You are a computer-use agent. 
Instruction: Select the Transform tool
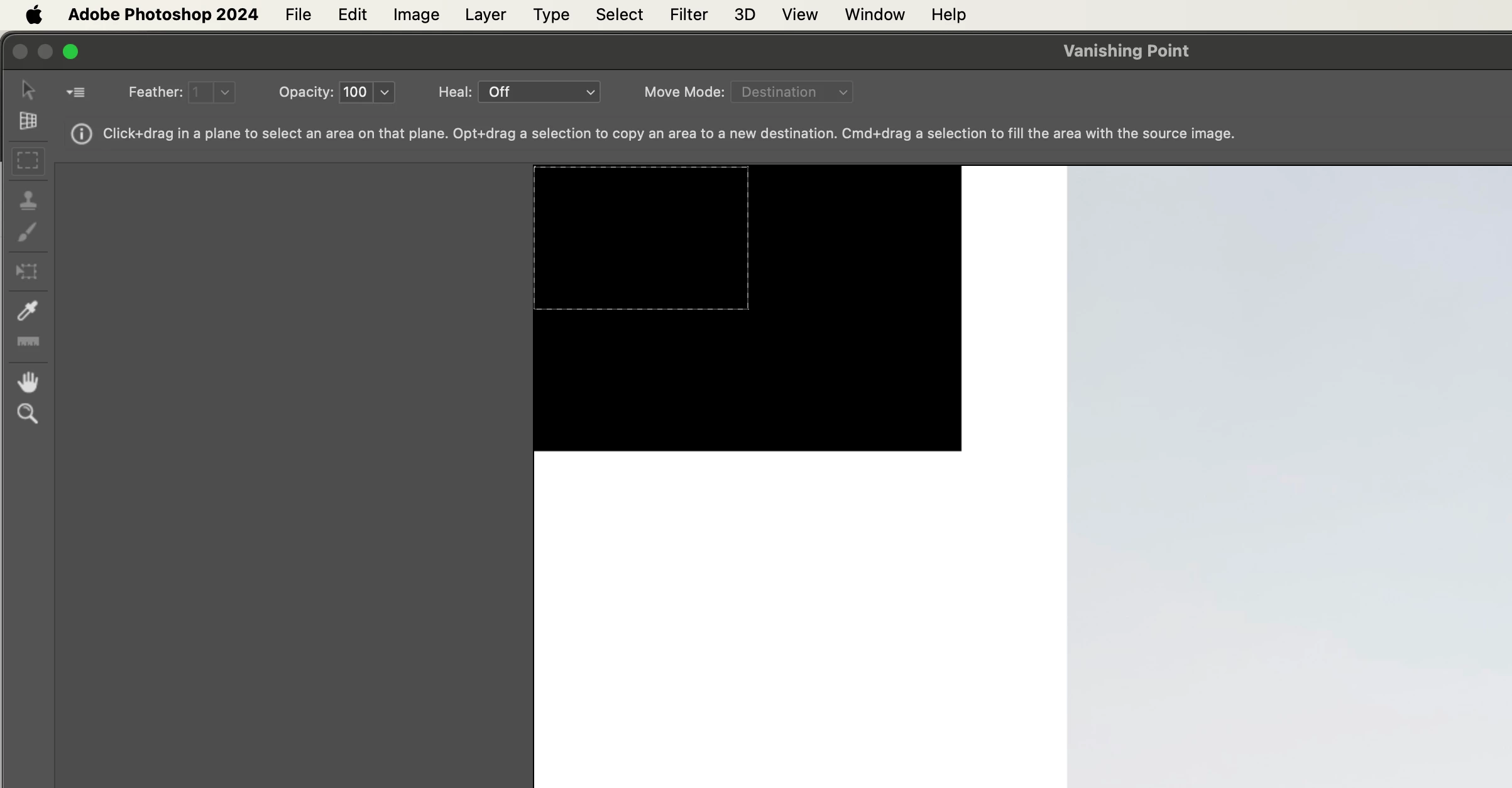28,271
